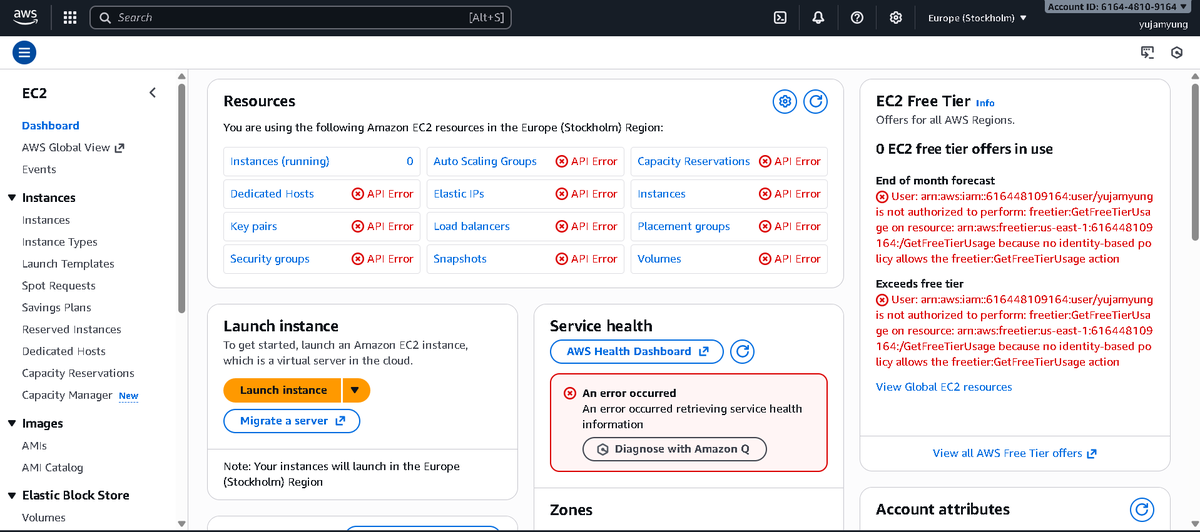Click the orange Launch instance button
The width and height of the screenshot is (1200, 532).
click(283, 390)
